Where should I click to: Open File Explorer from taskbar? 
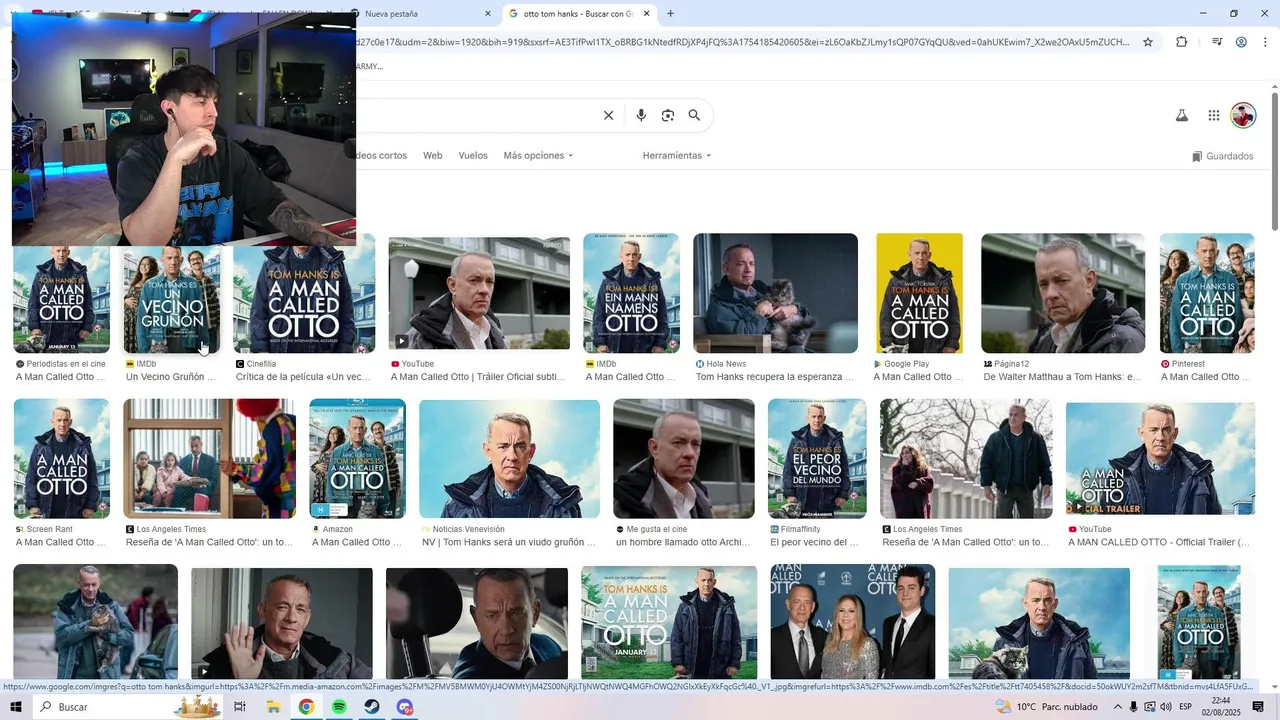point(273,707)
